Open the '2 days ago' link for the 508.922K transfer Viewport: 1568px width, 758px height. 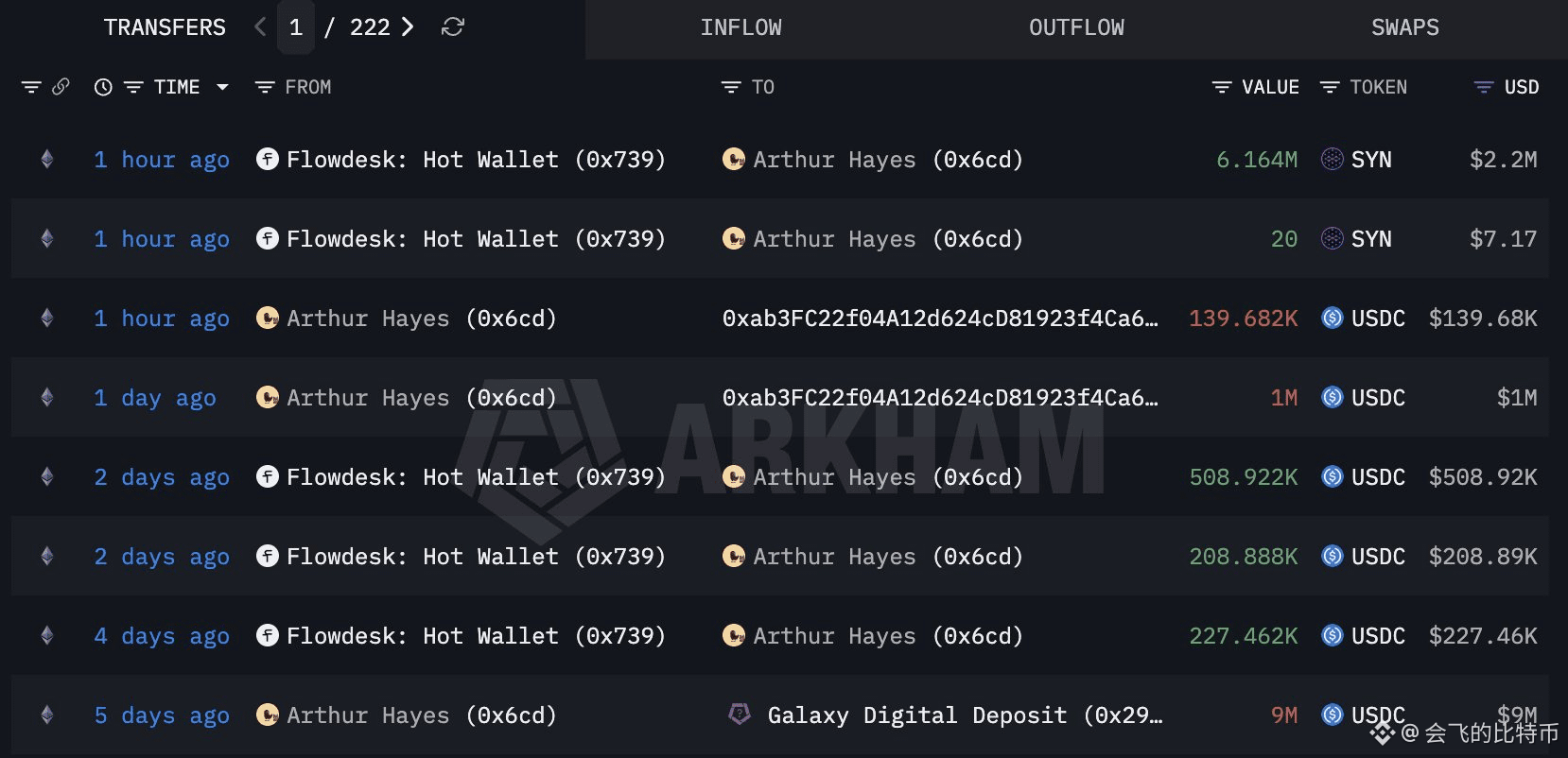pyautogui.click(x=162, y=477)
